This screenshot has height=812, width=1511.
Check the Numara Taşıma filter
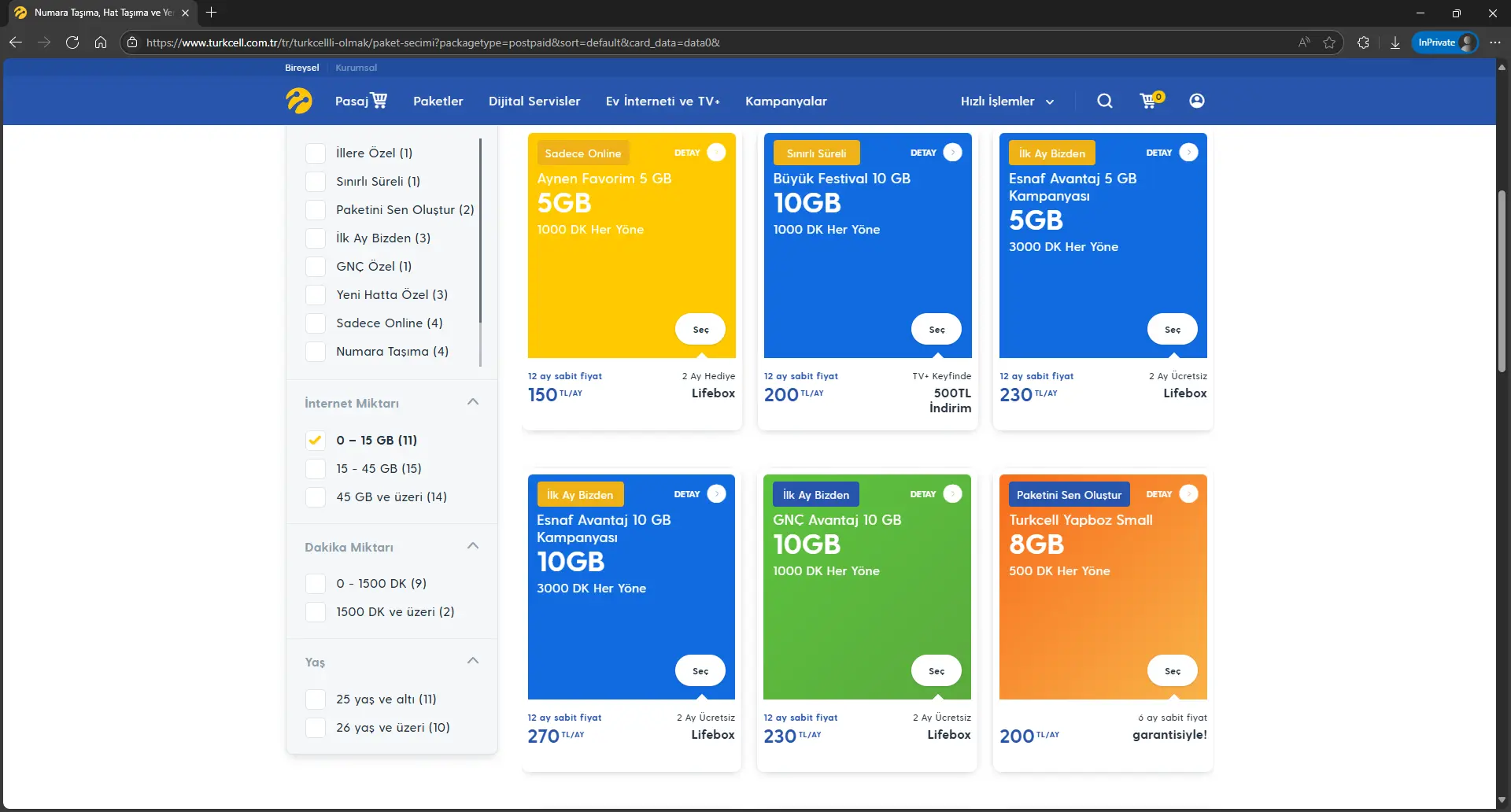click(x=316, y=352)
